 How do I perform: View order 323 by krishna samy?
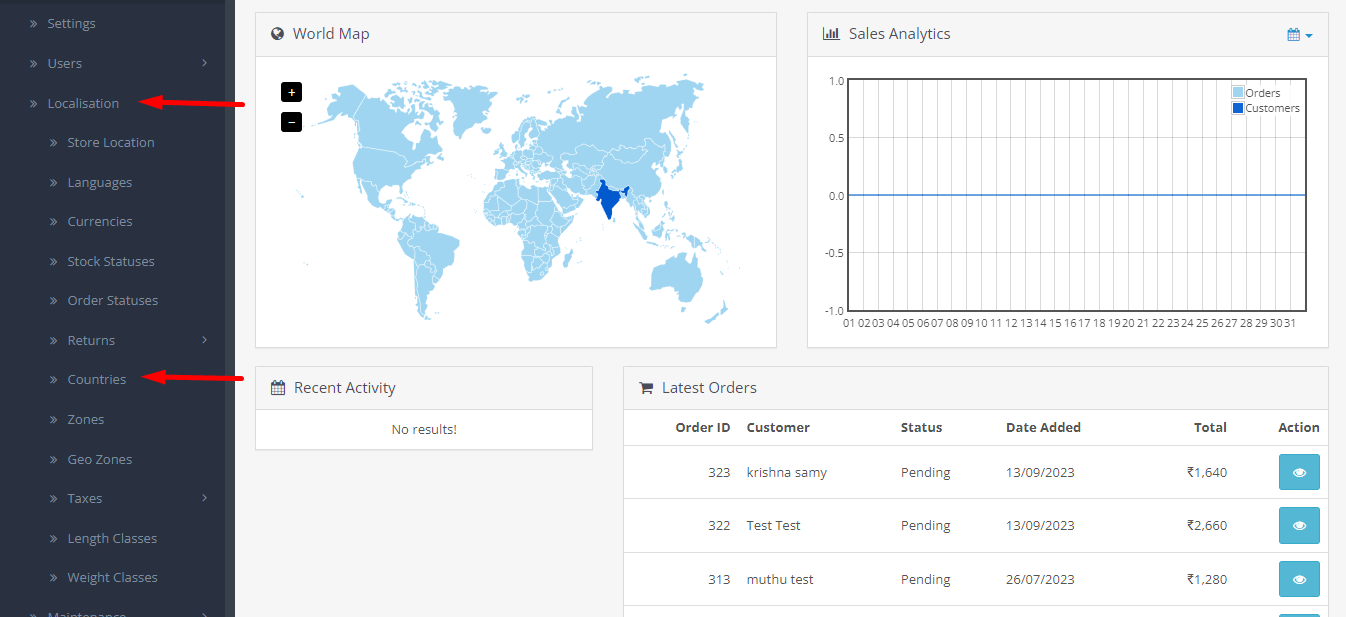(1299, 472)
